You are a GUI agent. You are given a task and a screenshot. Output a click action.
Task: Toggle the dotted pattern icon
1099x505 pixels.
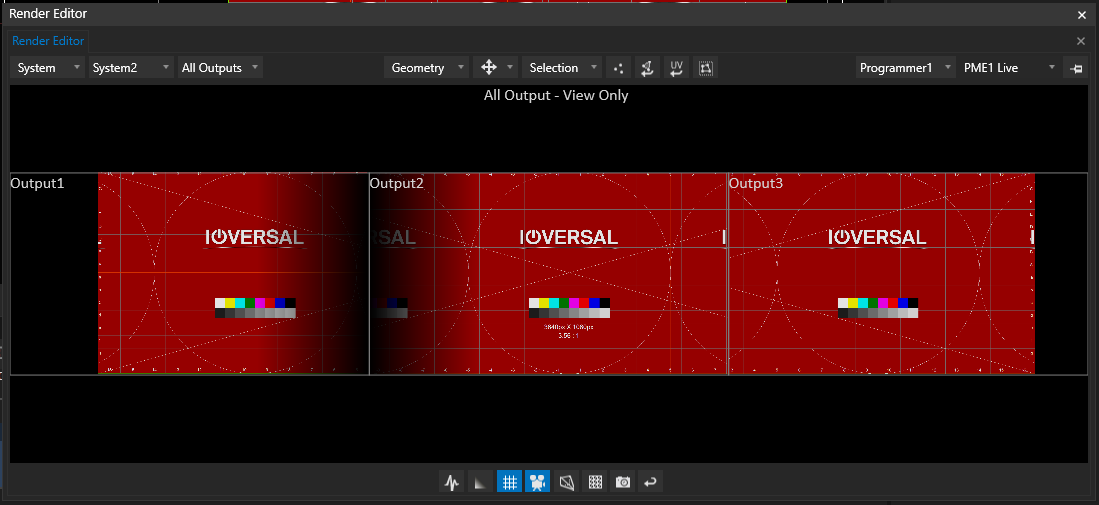(595, 482)
